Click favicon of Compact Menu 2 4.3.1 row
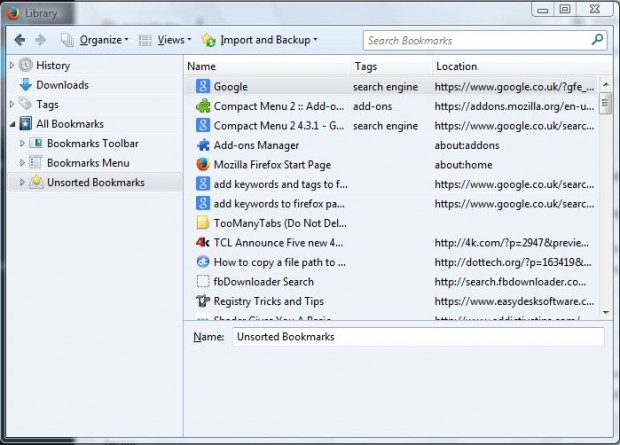 (x=203, y=125)
